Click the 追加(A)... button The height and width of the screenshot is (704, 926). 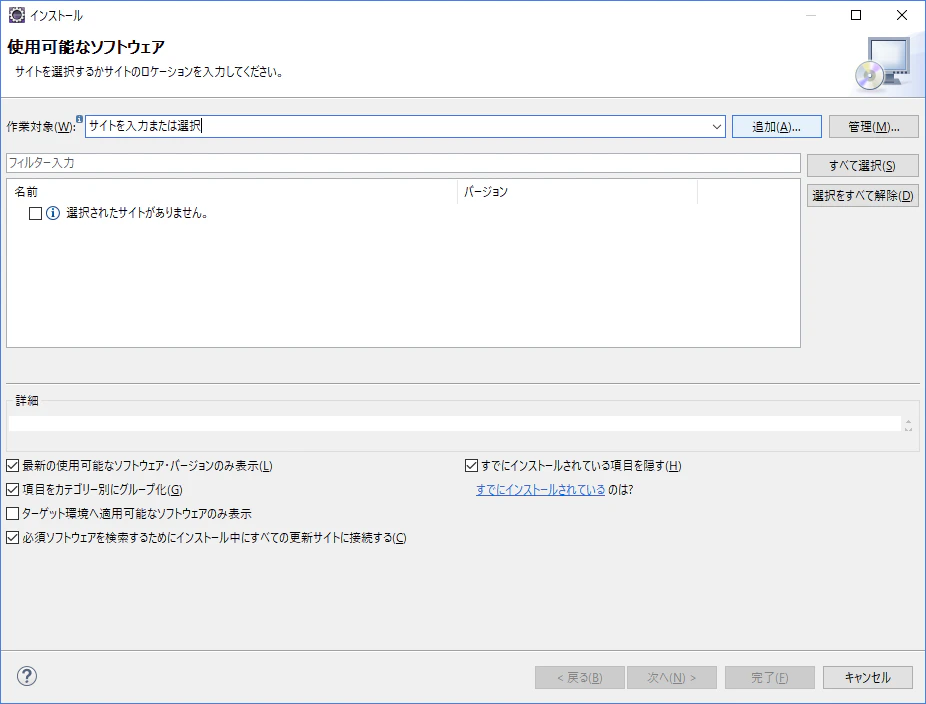tap(777, 126)
